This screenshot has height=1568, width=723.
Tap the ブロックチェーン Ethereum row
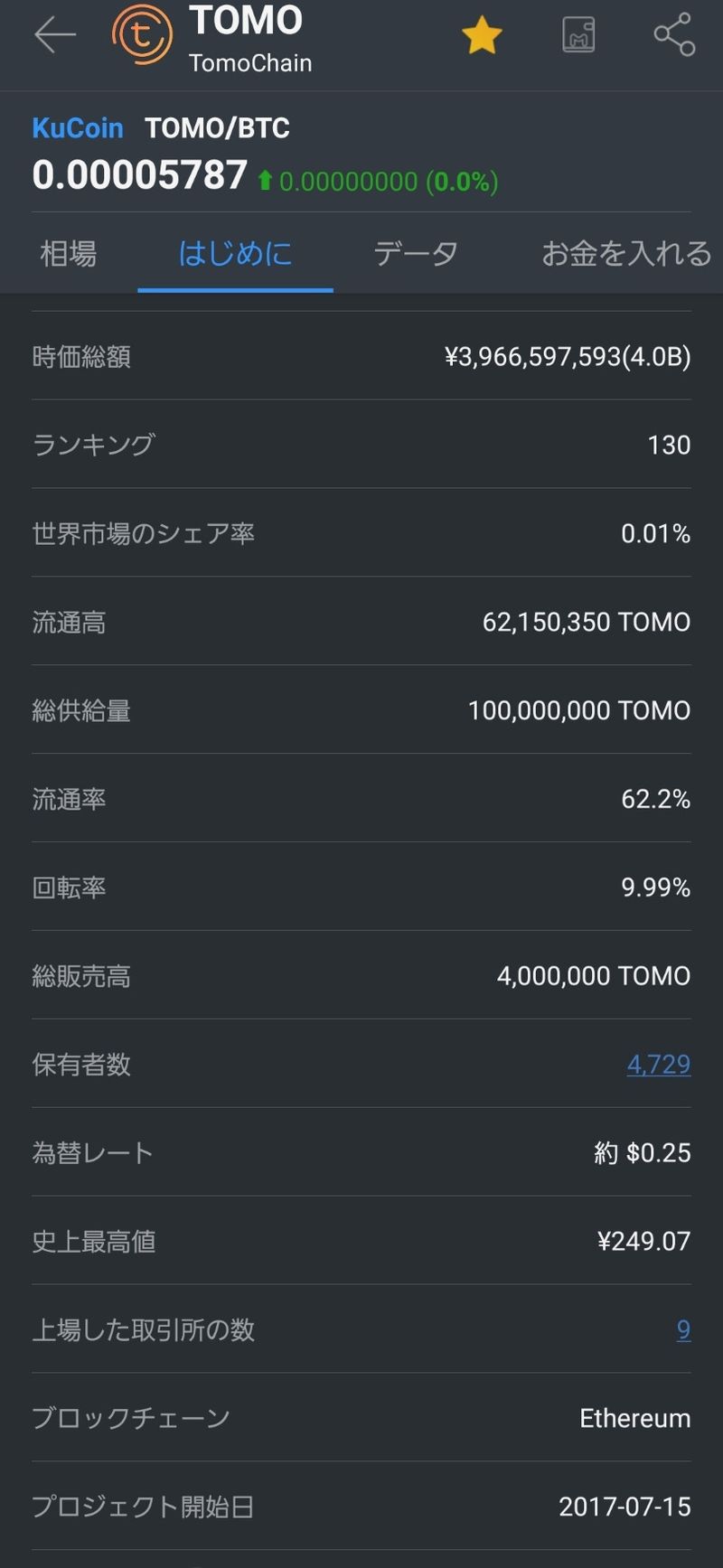[361, 1418]
